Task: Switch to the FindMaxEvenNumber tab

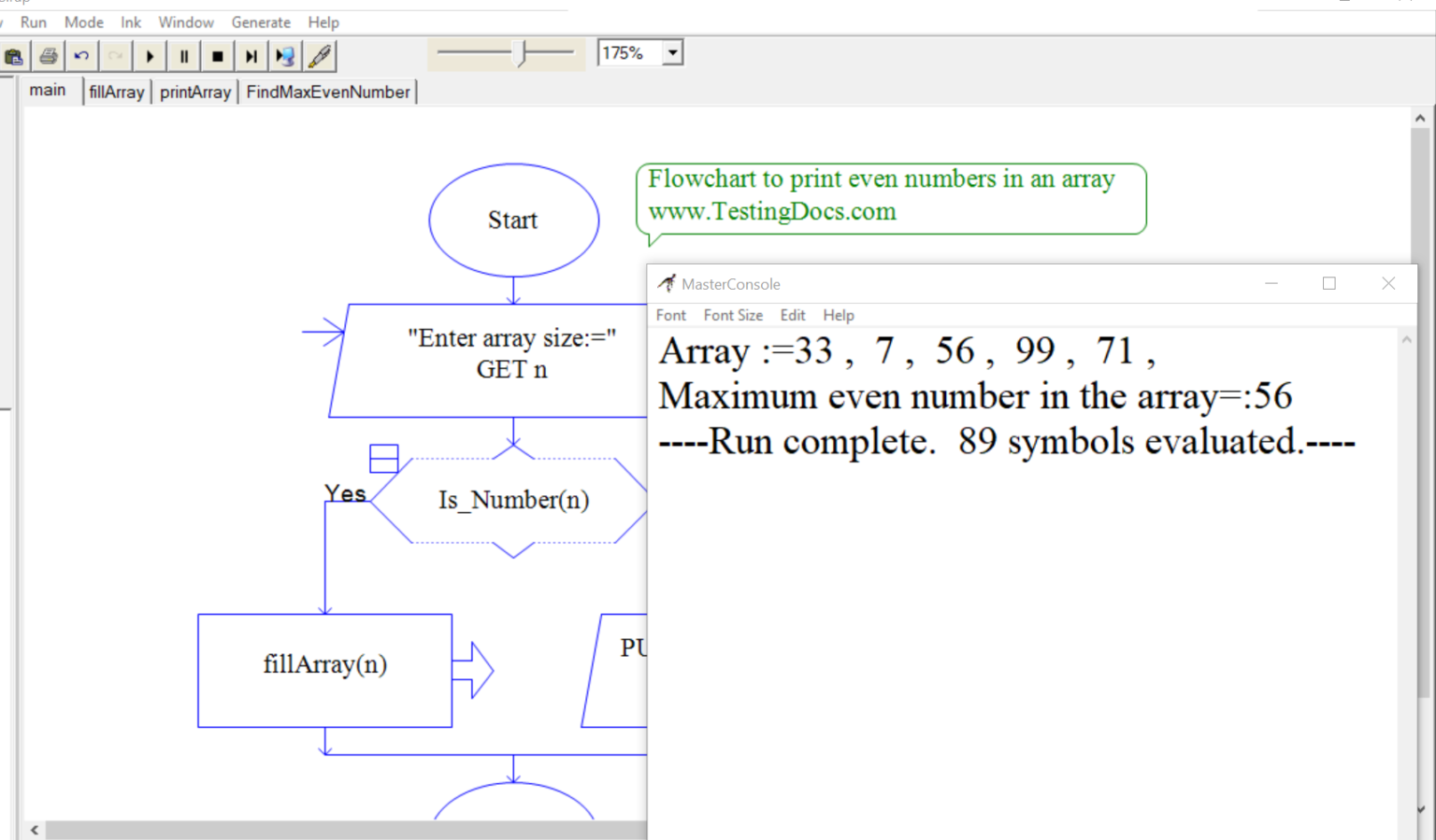Action: point(328,93)
